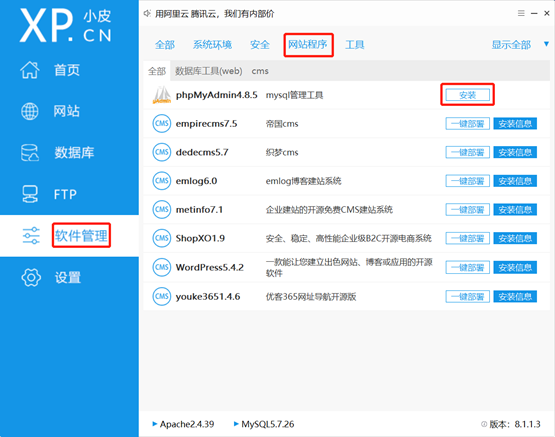Select the 网站 globe icon

point(30,111)
